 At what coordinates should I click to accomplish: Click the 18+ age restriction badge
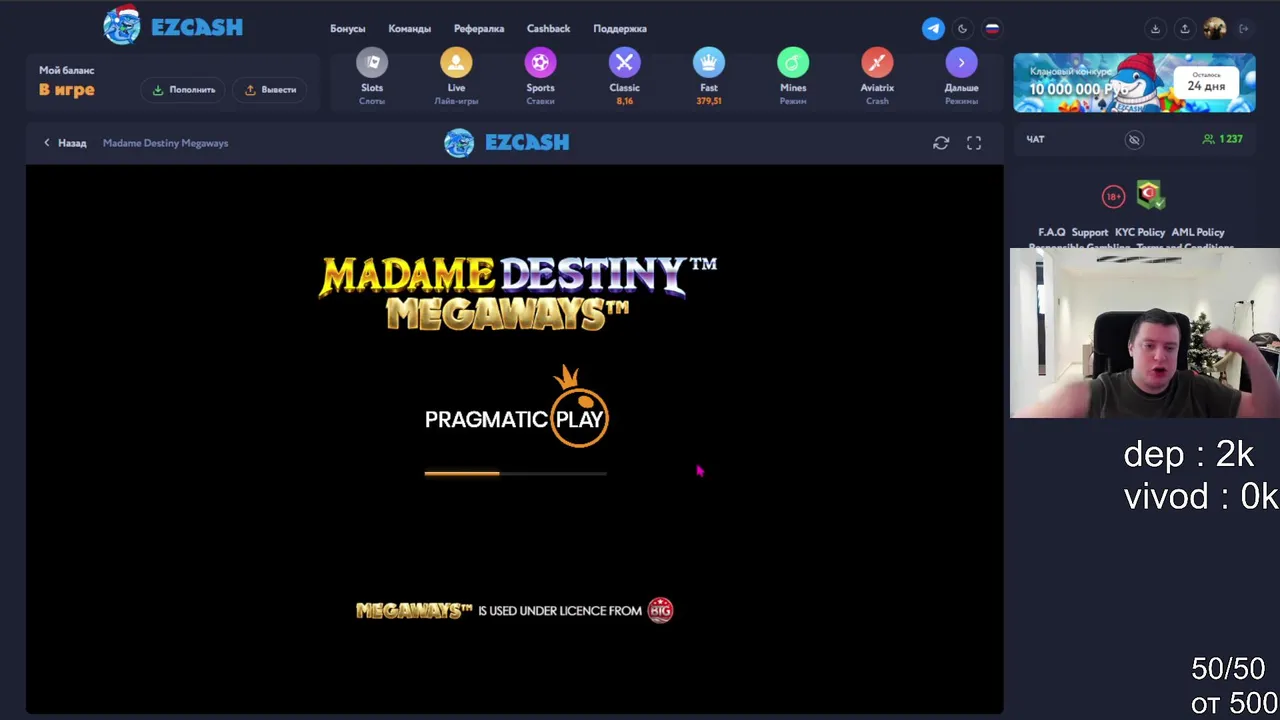[x=1113, y=197]
